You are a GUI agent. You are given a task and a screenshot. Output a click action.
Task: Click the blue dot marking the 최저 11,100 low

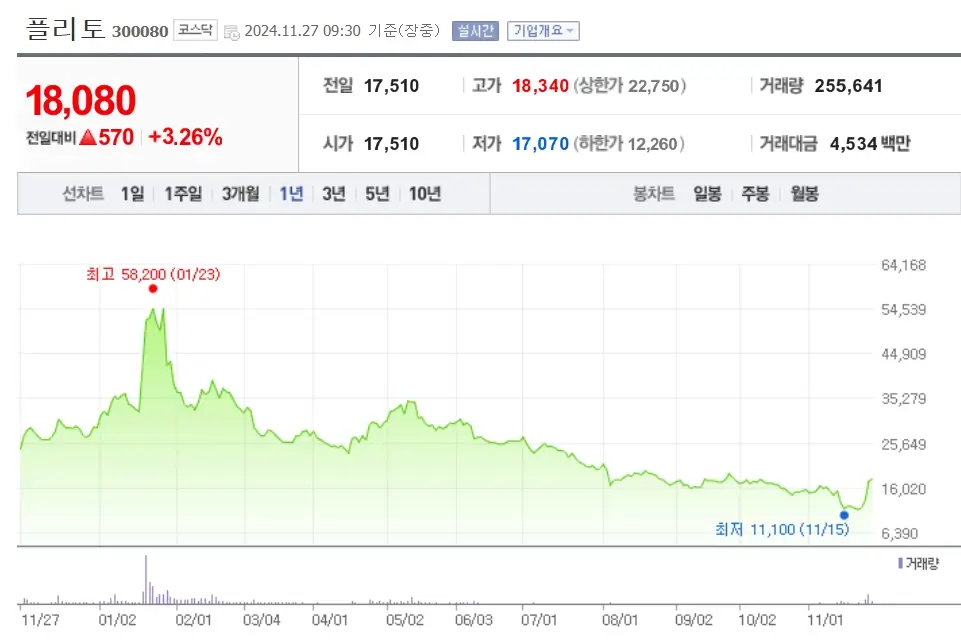(843, 513)
